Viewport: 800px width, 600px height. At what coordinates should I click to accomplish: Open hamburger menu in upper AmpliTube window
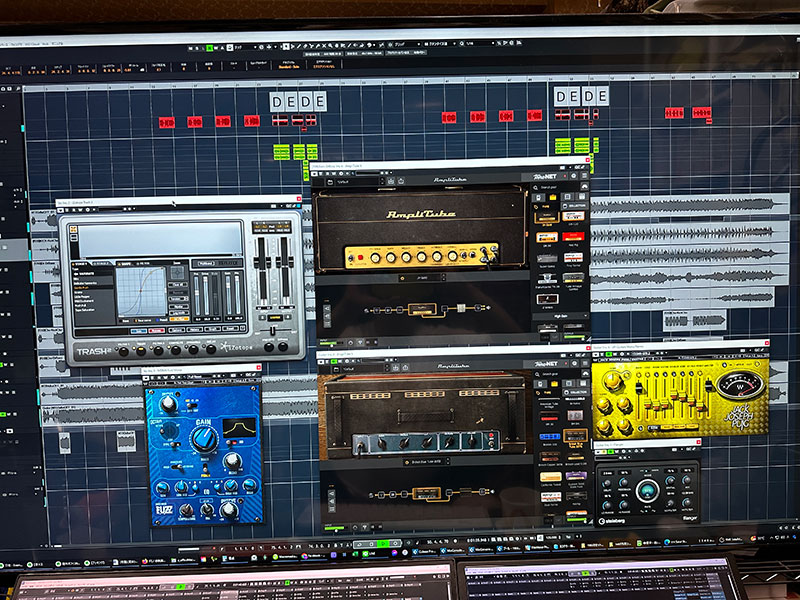582,176
